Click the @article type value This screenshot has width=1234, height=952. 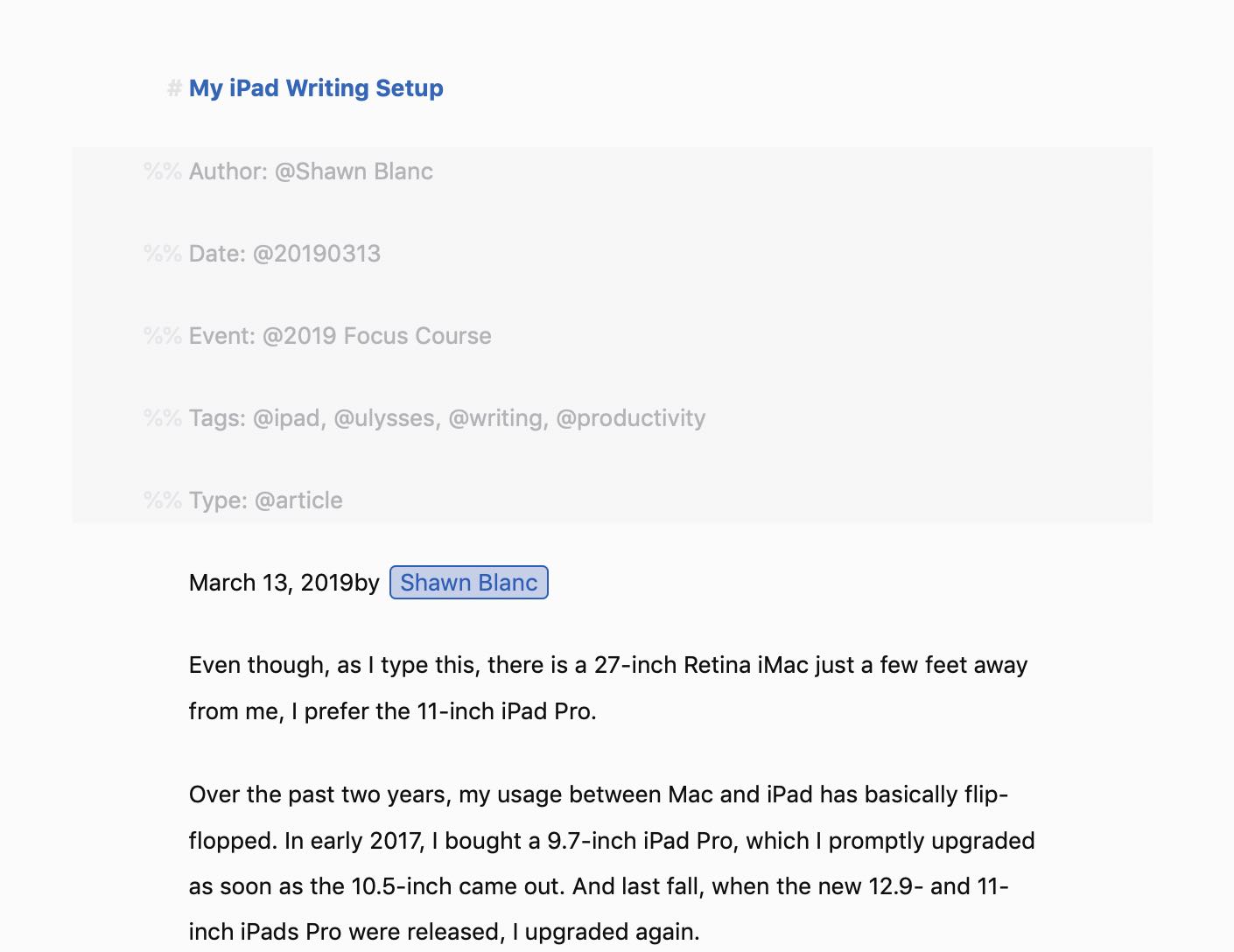(298, 500)
